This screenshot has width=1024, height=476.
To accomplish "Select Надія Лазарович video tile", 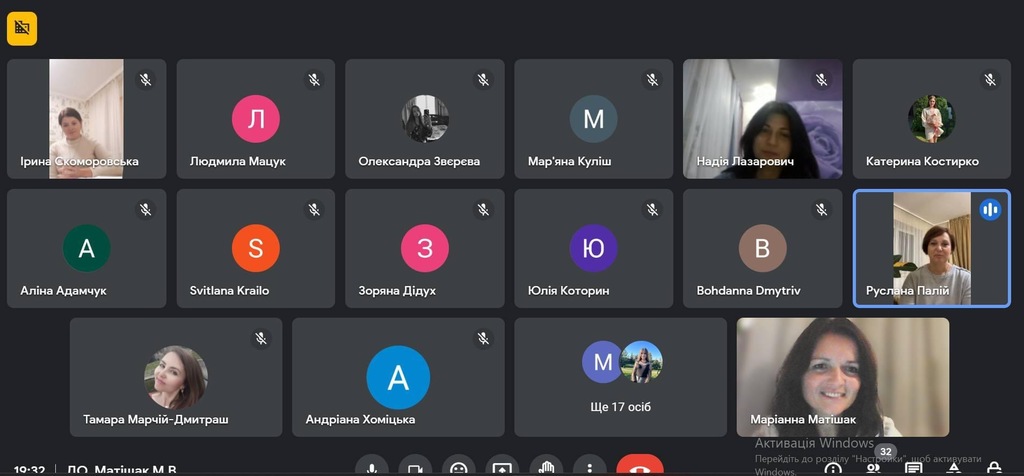I will [762, 118].
